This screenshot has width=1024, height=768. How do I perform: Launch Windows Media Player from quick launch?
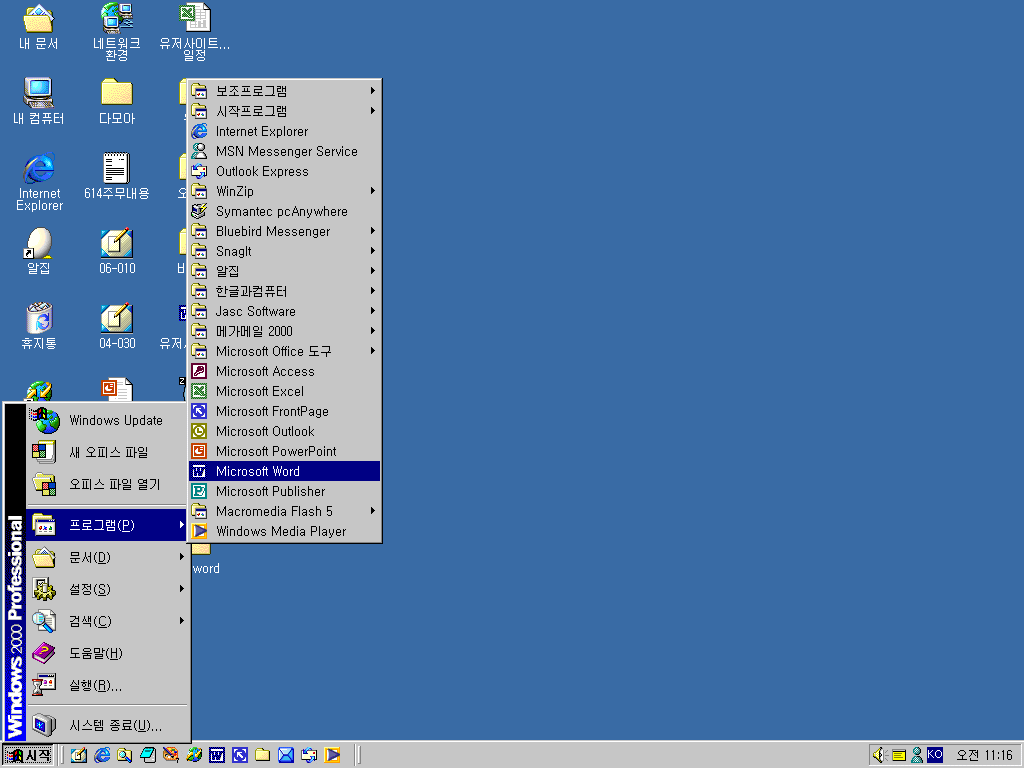point(332,755)
